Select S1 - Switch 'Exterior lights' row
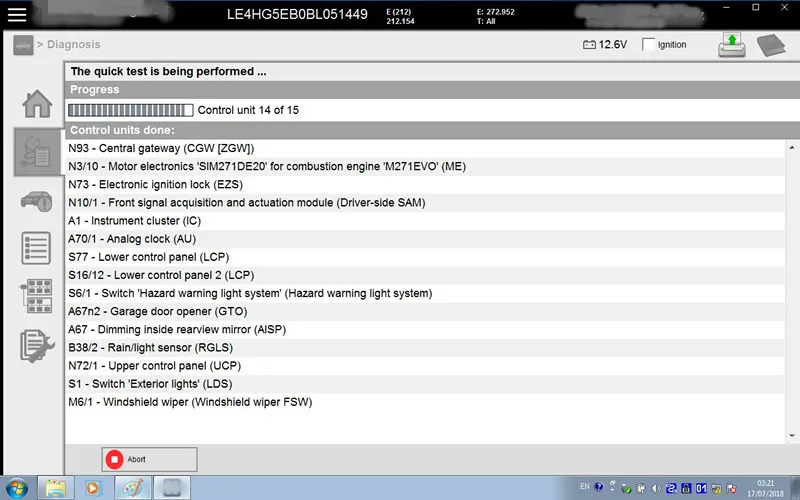The height and width of the screenshot is (500, 800). point(424,384)
